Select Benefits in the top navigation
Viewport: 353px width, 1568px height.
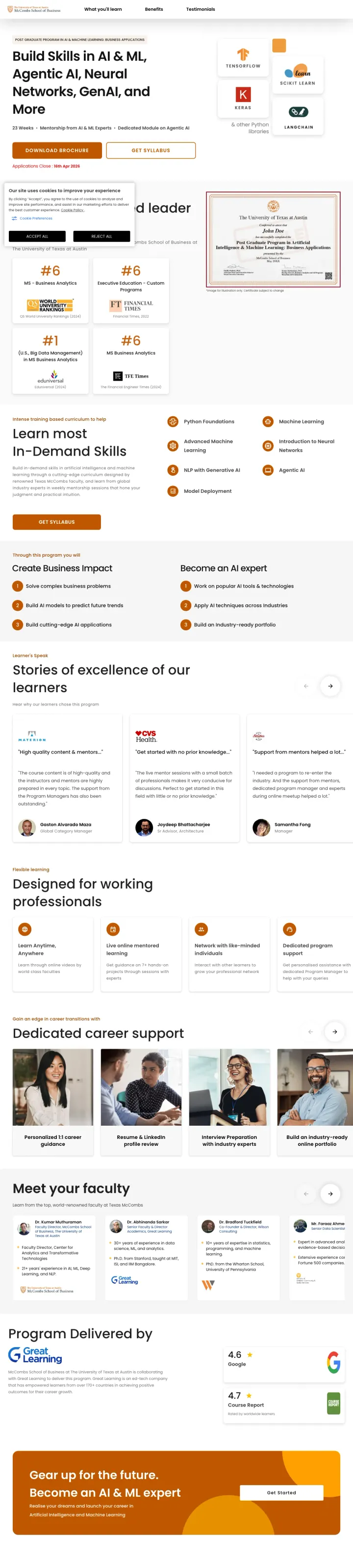point(154,9)
